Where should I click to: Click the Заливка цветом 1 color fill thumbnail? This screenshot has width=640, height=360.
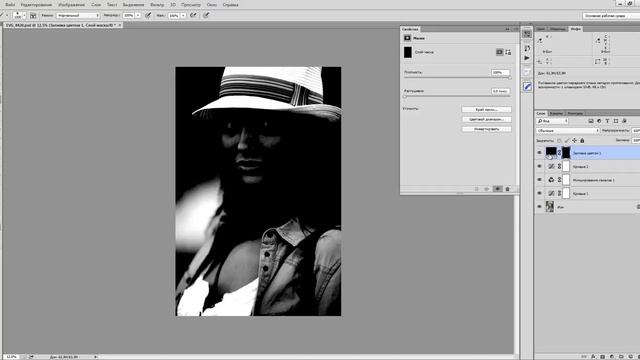551,152
